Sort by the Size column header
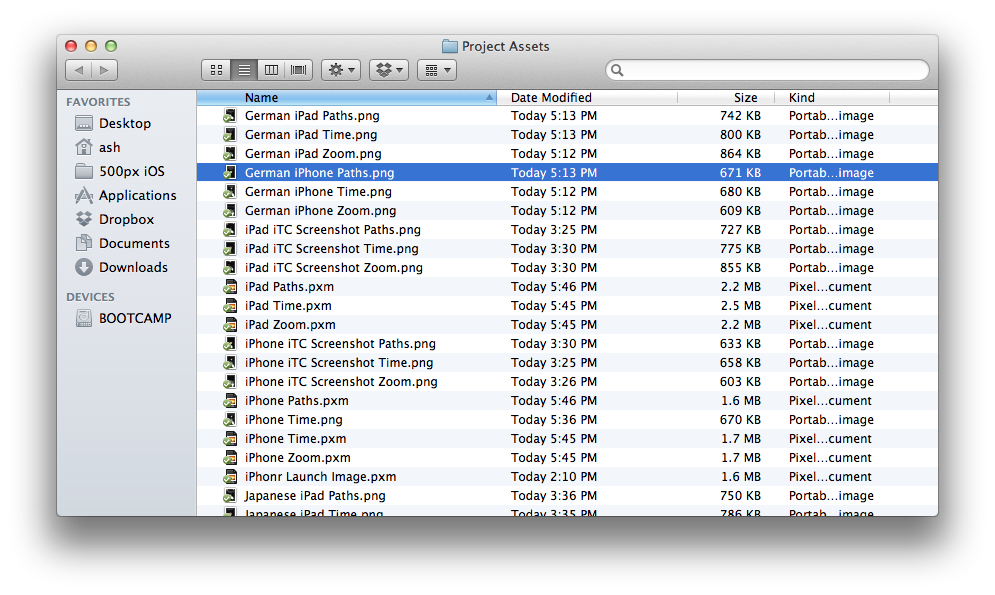 point(745,97)
